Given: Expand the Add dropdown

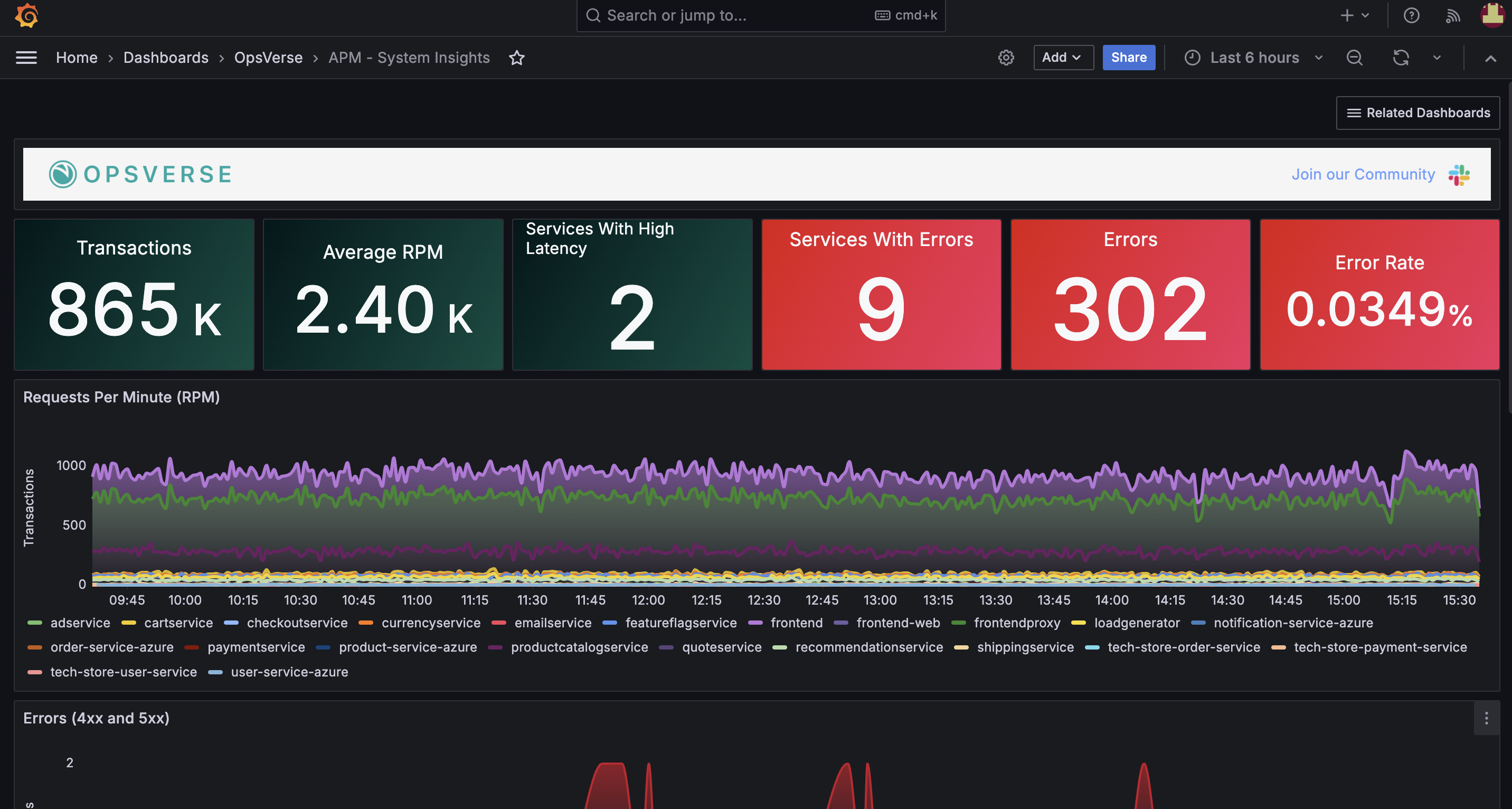Looking at the screenshot, I should [x=1063, y=58].
